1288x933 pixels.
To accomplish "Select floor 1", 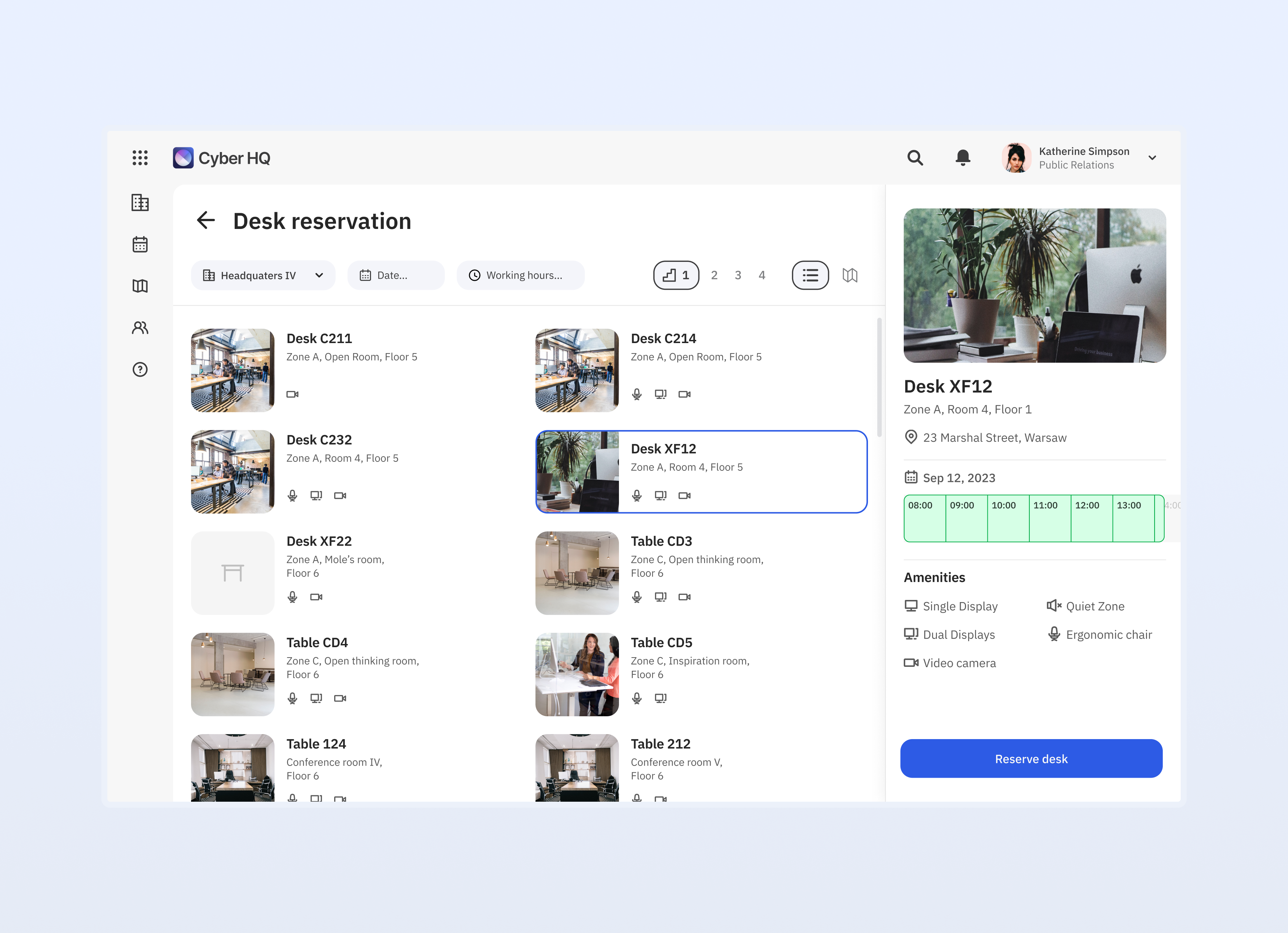I will click(676, 275).
